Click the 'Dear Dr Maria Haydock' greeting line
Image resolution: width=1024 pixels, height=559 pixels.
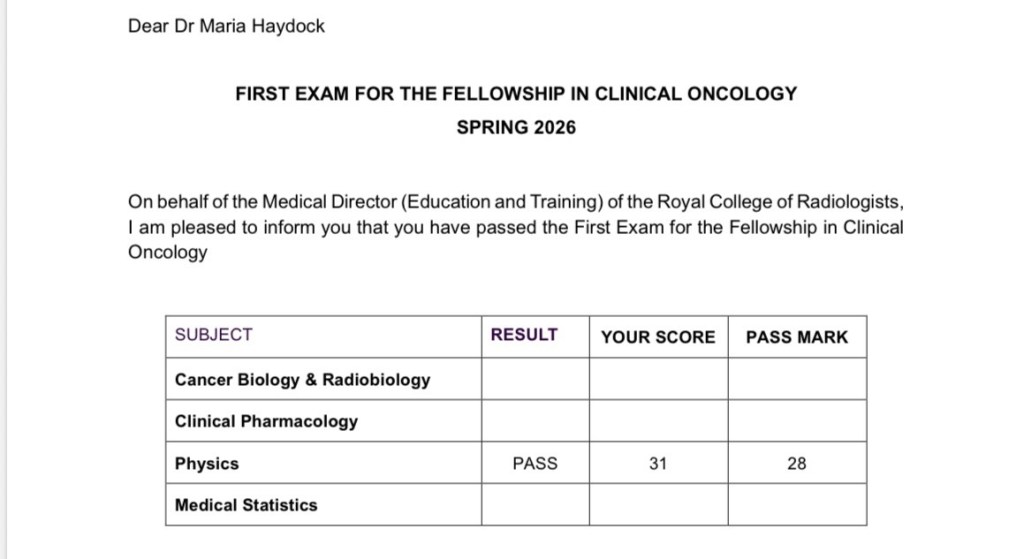[226, 27]
